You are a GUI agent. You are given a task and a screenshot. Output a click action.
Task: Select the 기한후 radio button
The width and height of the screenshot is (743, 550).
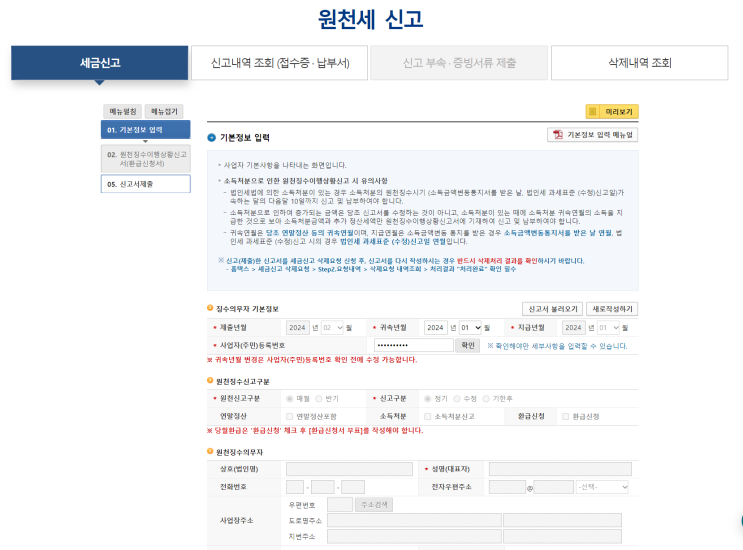486,399
